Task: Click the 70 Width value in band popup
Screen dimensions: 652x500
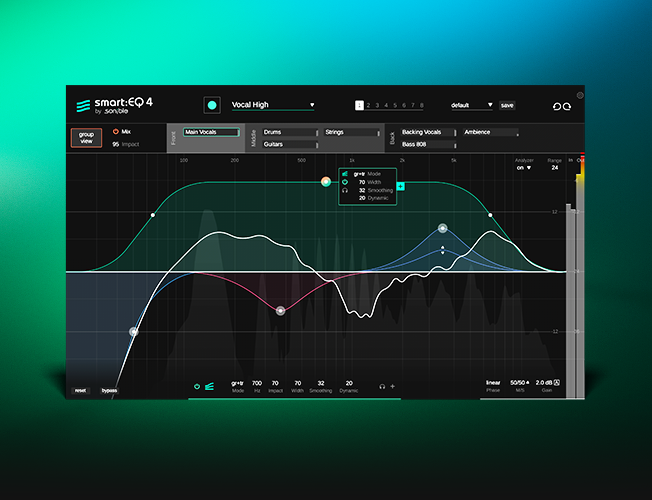Action: point(362,182)
